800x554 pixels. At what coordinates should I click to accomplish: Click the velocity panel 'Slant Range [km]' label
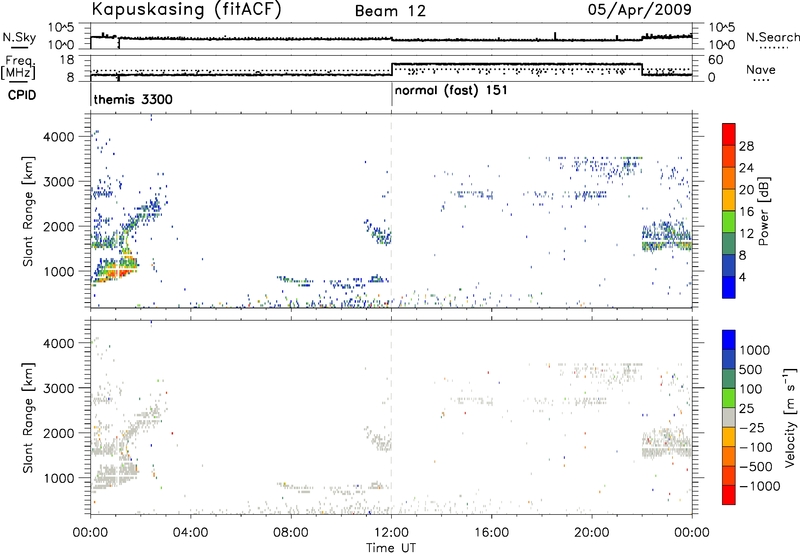click(28, 418)
